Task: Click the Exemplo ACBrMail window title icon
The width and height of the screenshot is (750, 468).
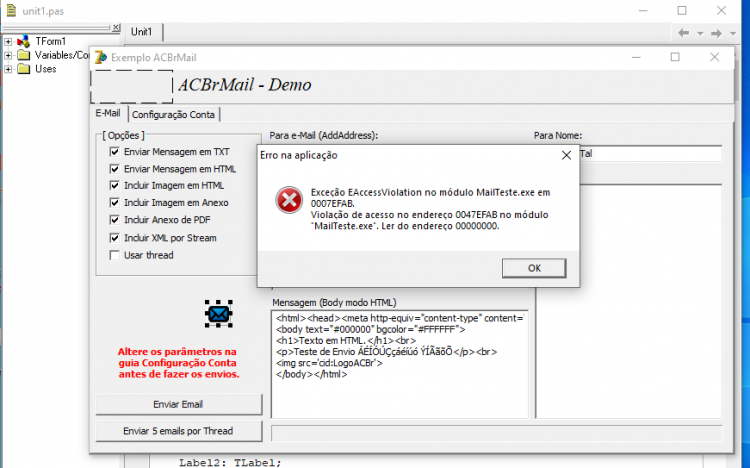Action: pyautogui.click(x=101, y=57)
